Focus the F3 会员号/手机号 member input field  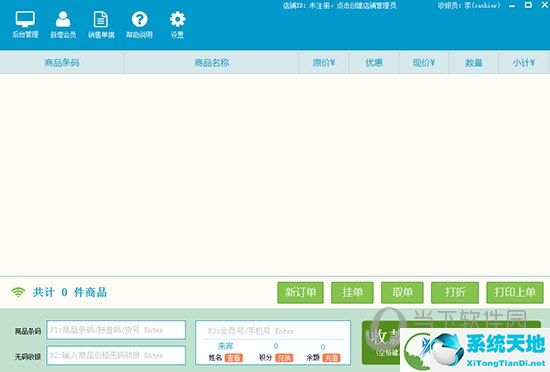tap(273, 331)
